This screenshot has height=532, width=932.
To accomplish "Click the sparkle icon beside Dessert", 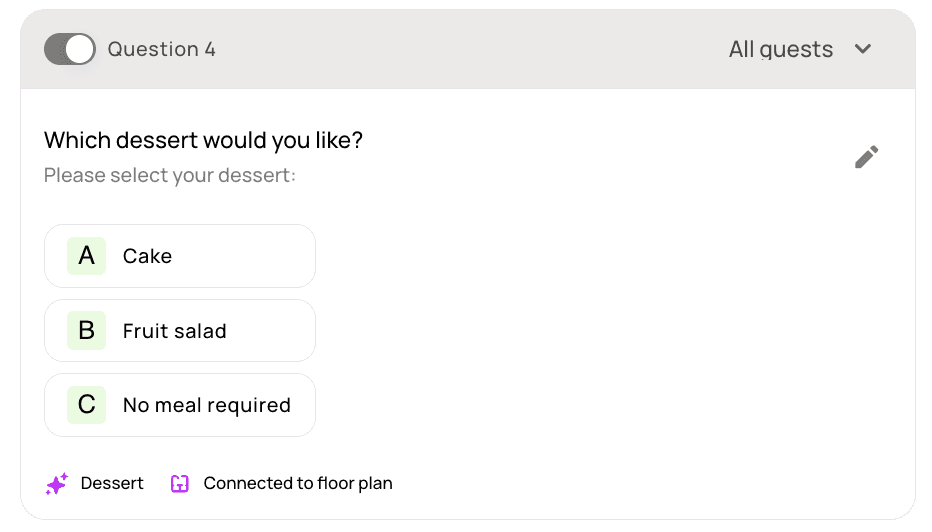I will coord(57,484).
